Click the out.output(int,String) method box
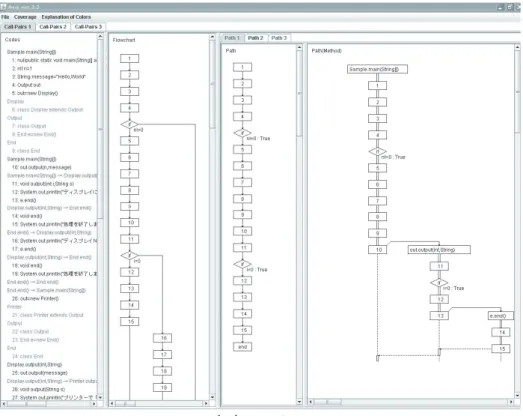The image size is (523, 416). 439,250
